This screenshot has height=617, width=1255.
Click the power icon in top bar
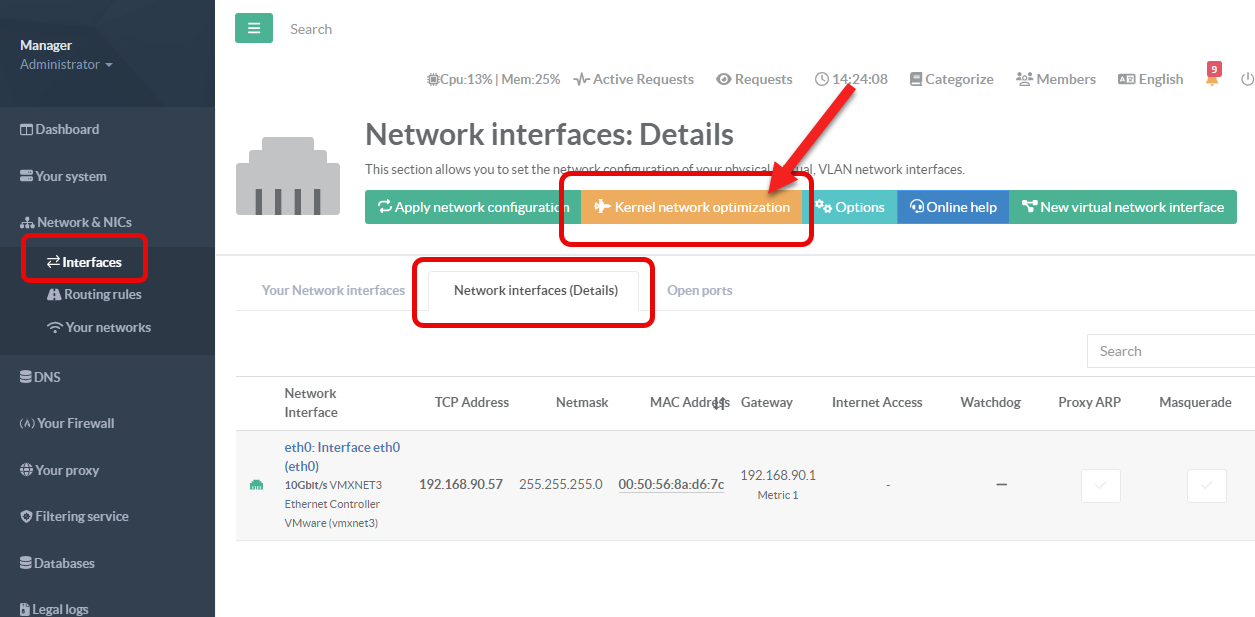(x=1246, y=79)
